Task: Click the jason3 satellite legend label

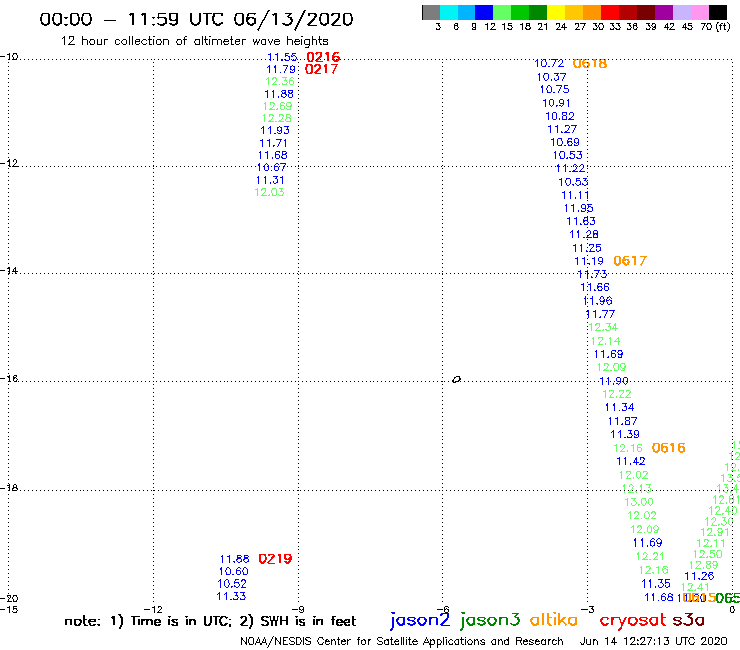Action: [490, 620]
